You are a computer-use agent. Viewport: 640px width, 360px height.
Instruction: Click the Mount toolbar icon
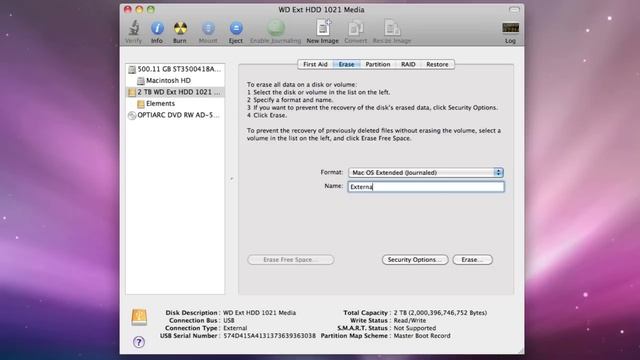tap(208, 28)
